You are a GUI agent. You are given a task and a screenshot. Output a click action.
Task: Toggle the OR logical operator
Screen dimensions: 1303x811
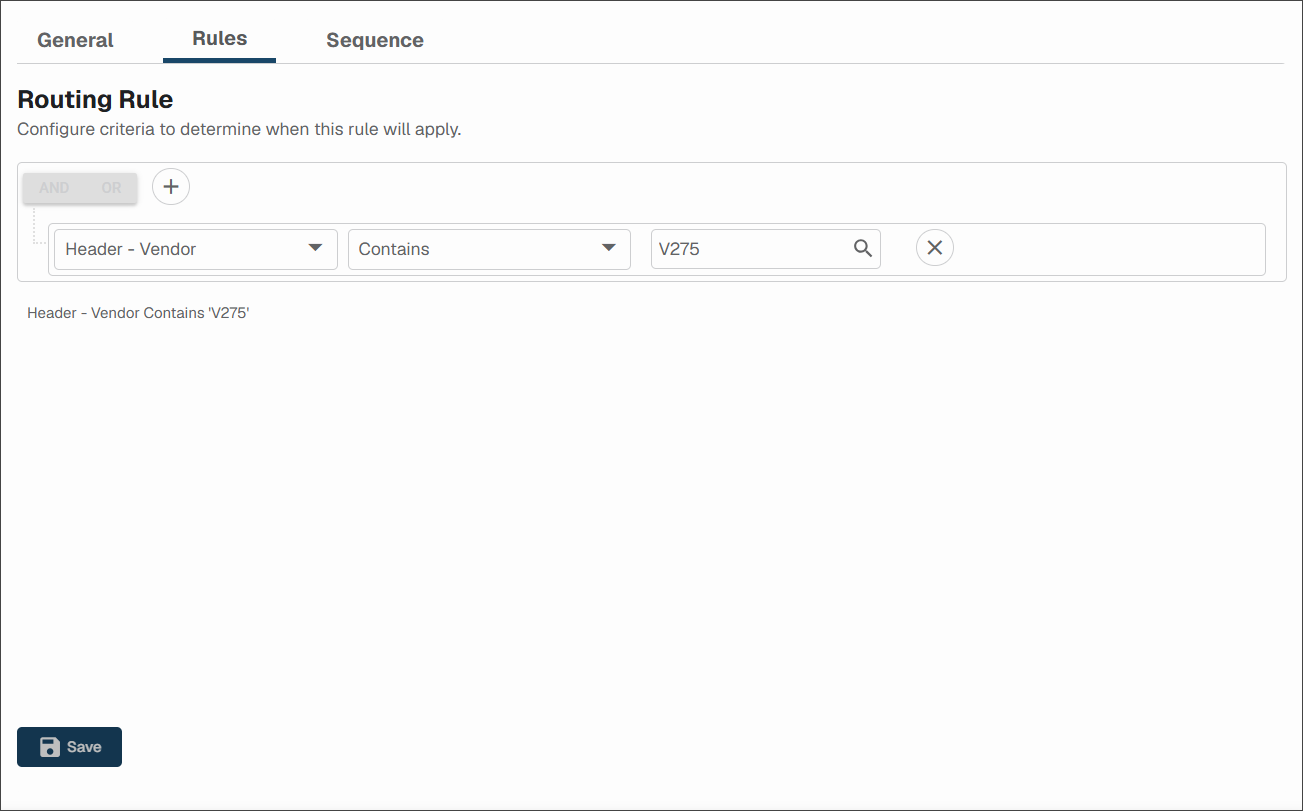tap(110, 188)
